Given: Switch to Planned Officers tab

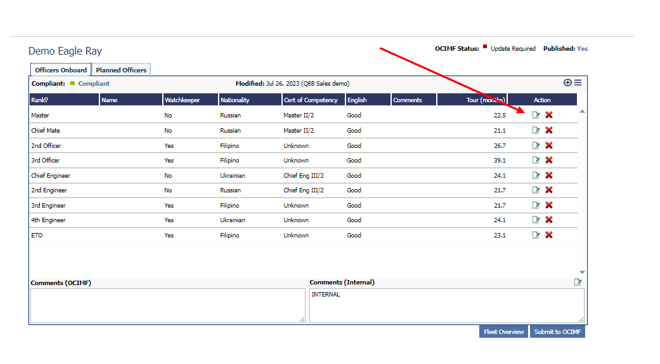Looking at the screenshot, I should [121, 70].
